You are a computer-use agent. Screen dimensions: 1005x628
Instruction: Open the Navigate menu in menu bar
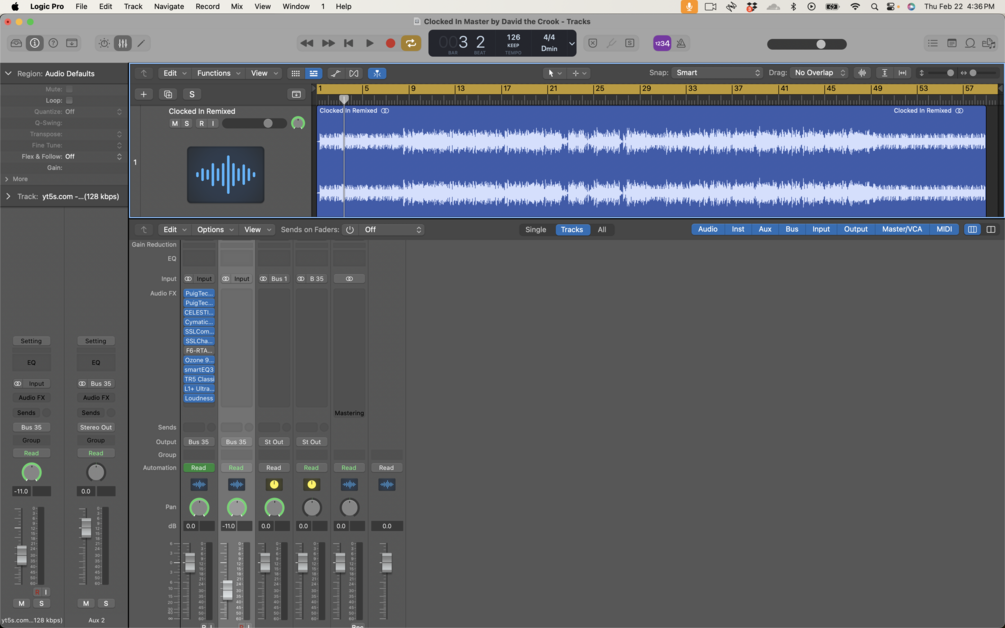169,6
